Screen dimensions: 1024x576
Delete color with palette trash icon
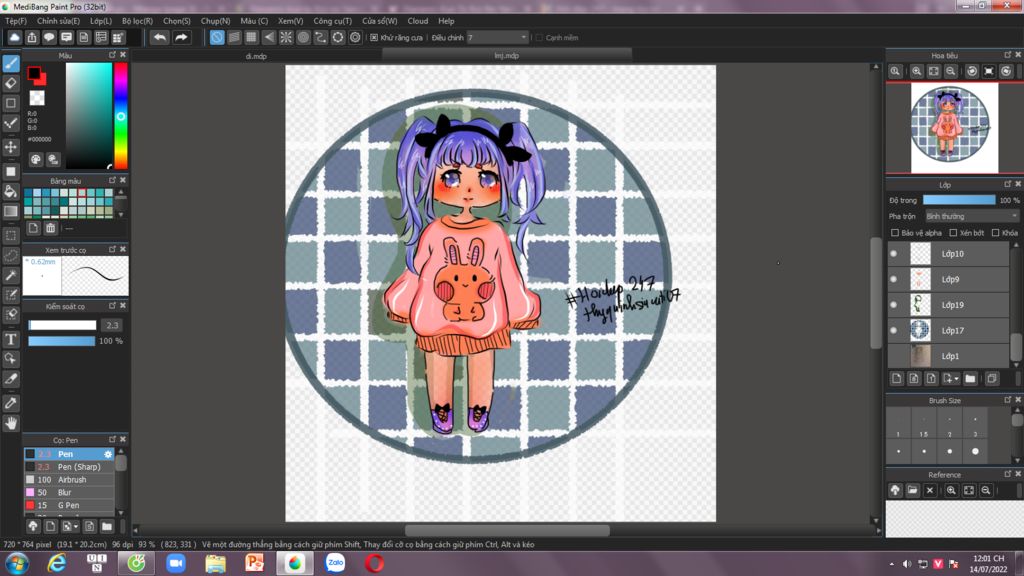(50, 228)
